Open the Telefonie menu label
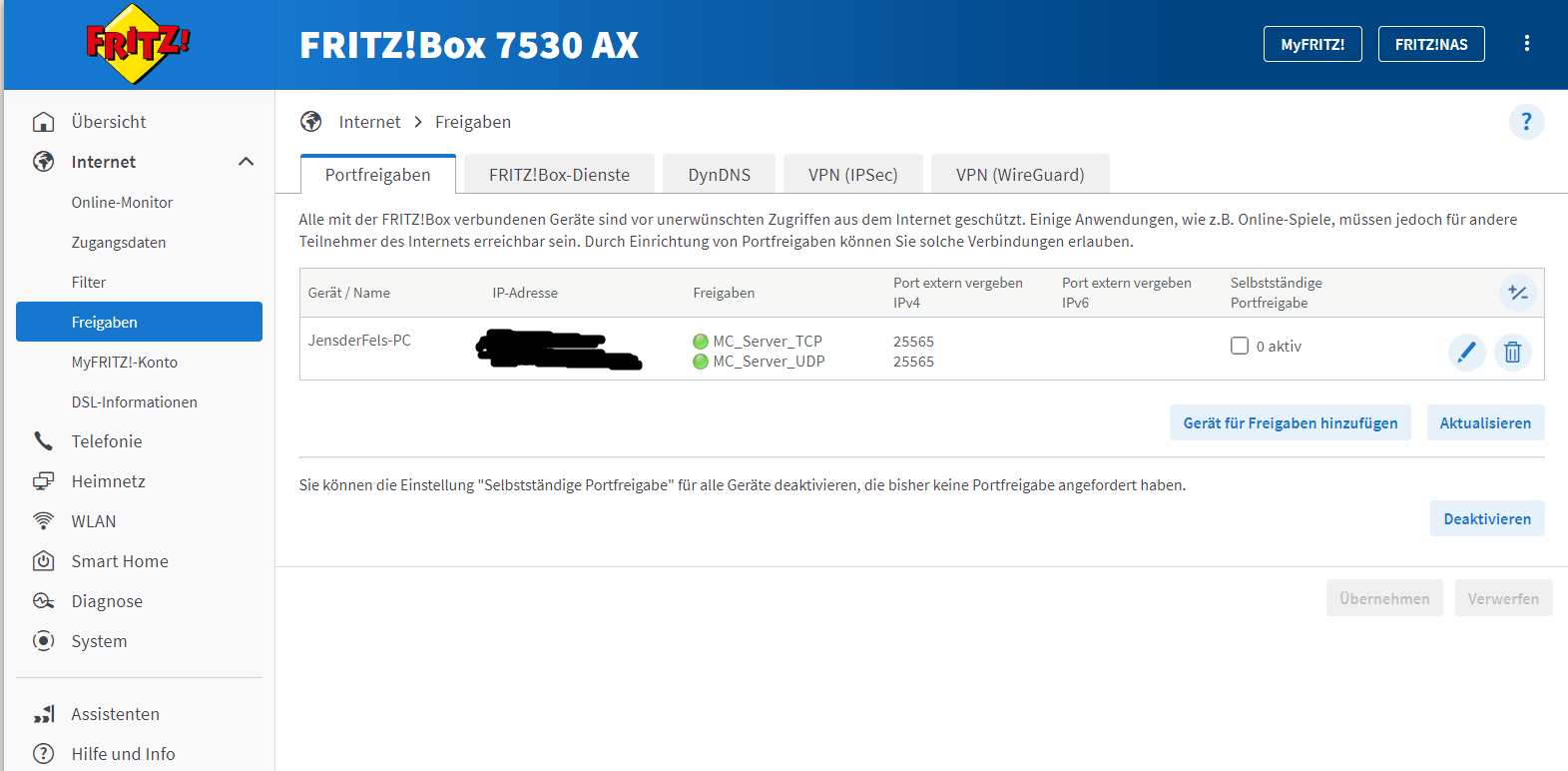Screen dimensions: 1568x771 tap(107, 441)
